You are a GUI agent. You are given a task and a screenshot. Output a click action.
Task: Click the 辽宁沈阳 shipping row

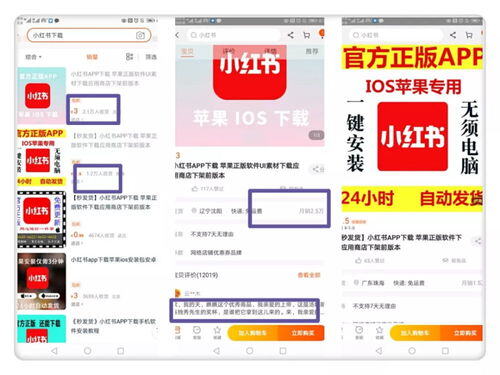[249, 211]
